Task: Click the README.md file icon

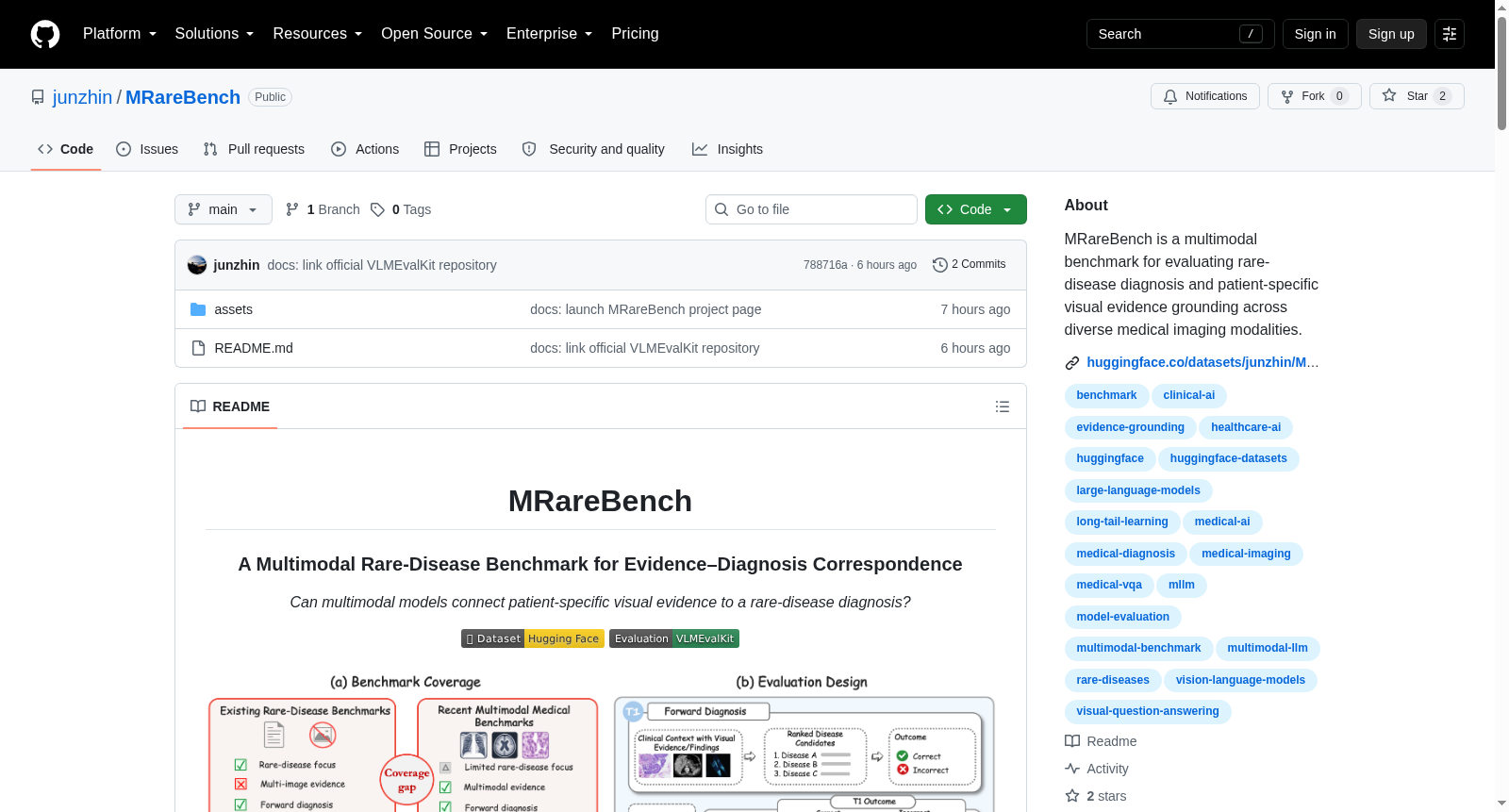Action: pyautogui.click(x=198, y=348)
